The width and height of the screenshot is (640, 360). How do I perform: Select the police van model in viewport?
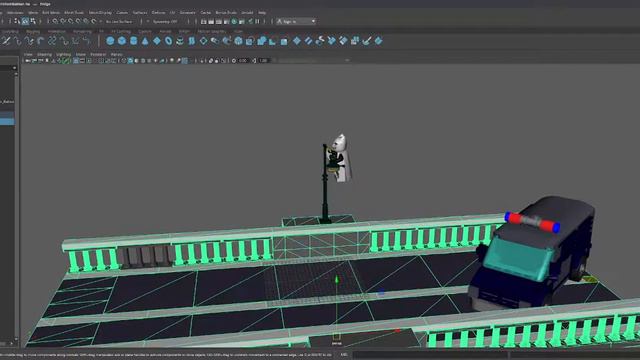(x=531, y=253)
